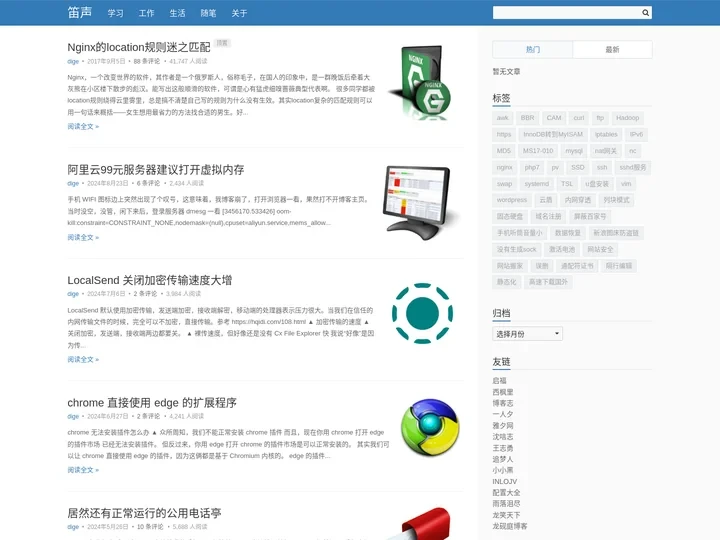Click the monitor thumbnail of 阿里云 article
The height and width of the screenshot is (540, 720).
(421, 202)
